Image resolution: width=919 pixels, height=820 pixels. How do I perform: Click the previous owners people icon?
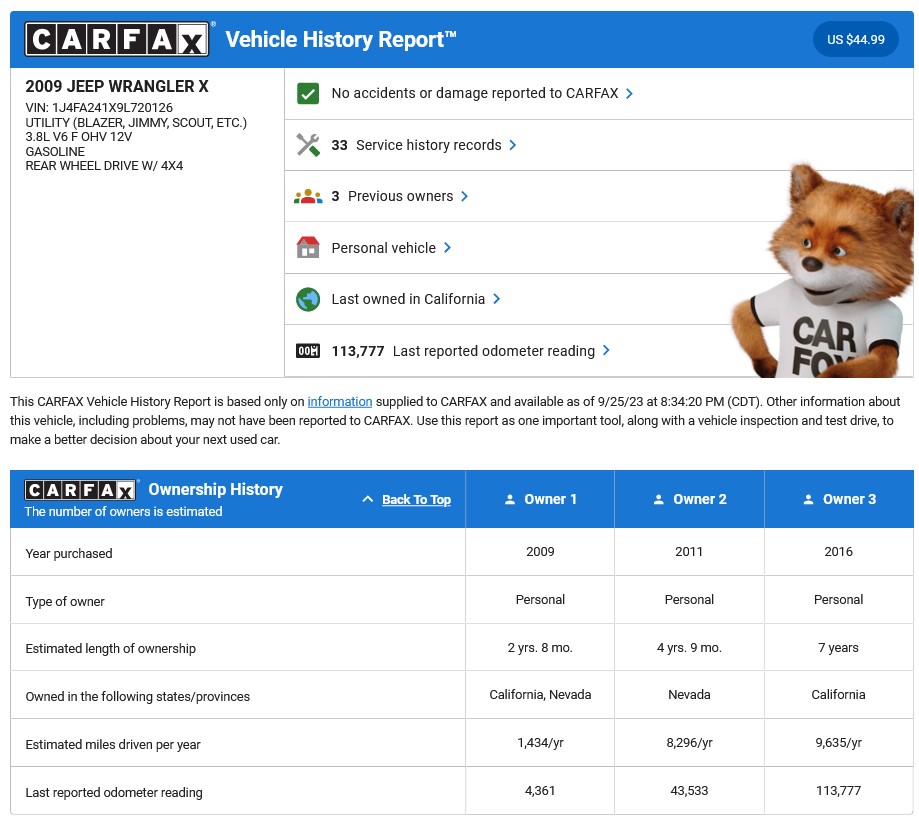coord(308,196)
